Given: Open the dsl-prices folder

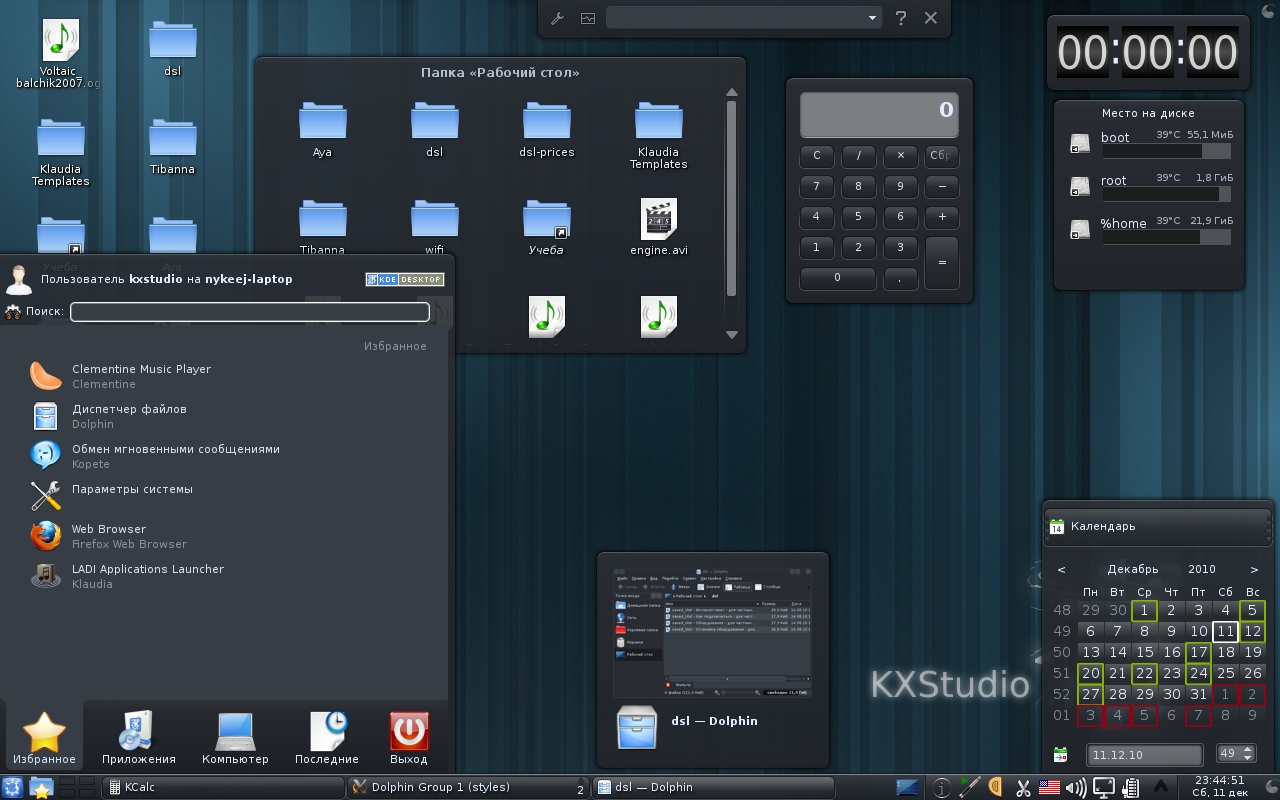Looking at the screenshot, I should pos(547,130).
